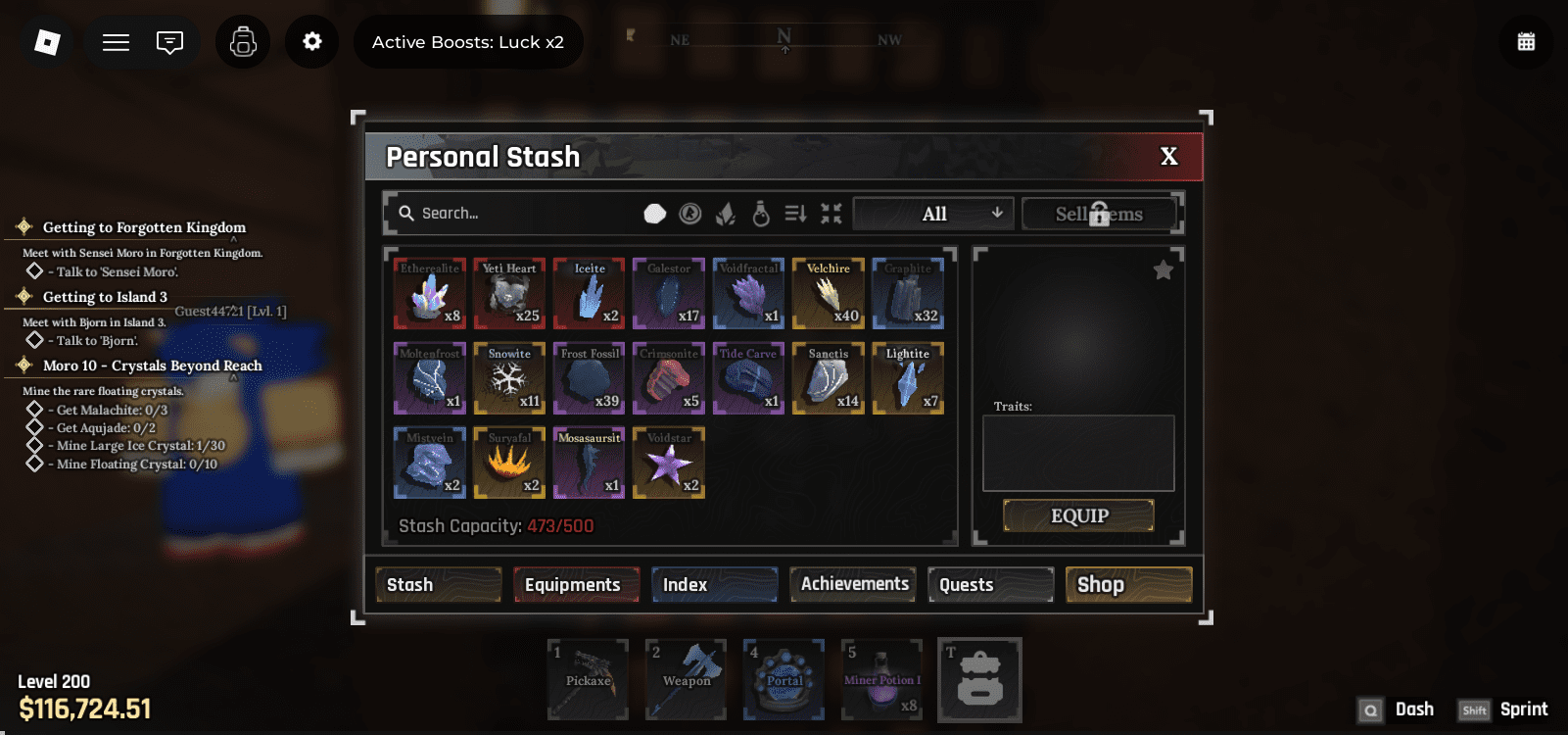
Task: Click the sort order icon
Action: pos(795,213)
